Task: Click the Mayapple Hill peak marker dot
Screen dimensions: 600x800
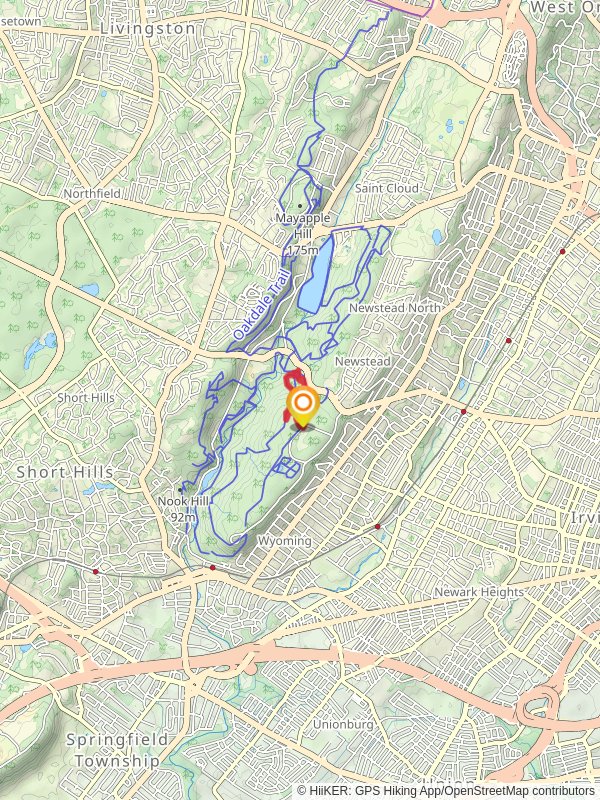Action: pyautogui.click(x=300, y=206)
